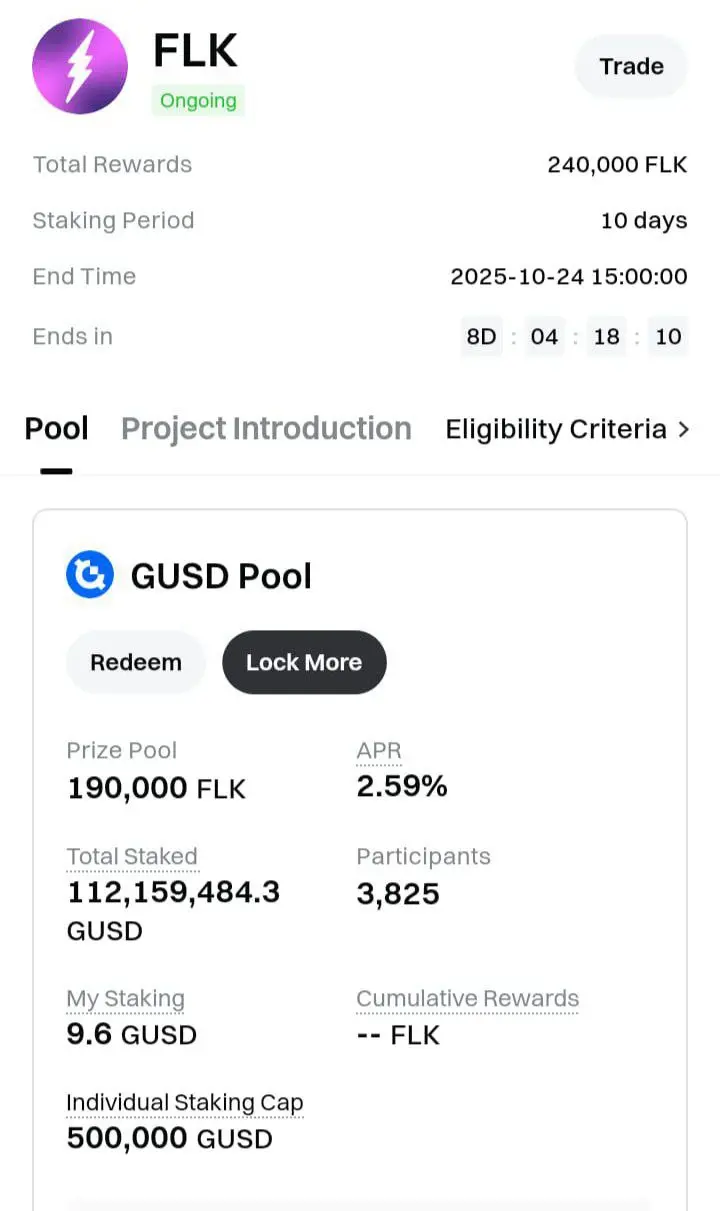Tap the Total Staked underlined label
Viewport: 720px width, 1211px height.
tap(132, 857)
